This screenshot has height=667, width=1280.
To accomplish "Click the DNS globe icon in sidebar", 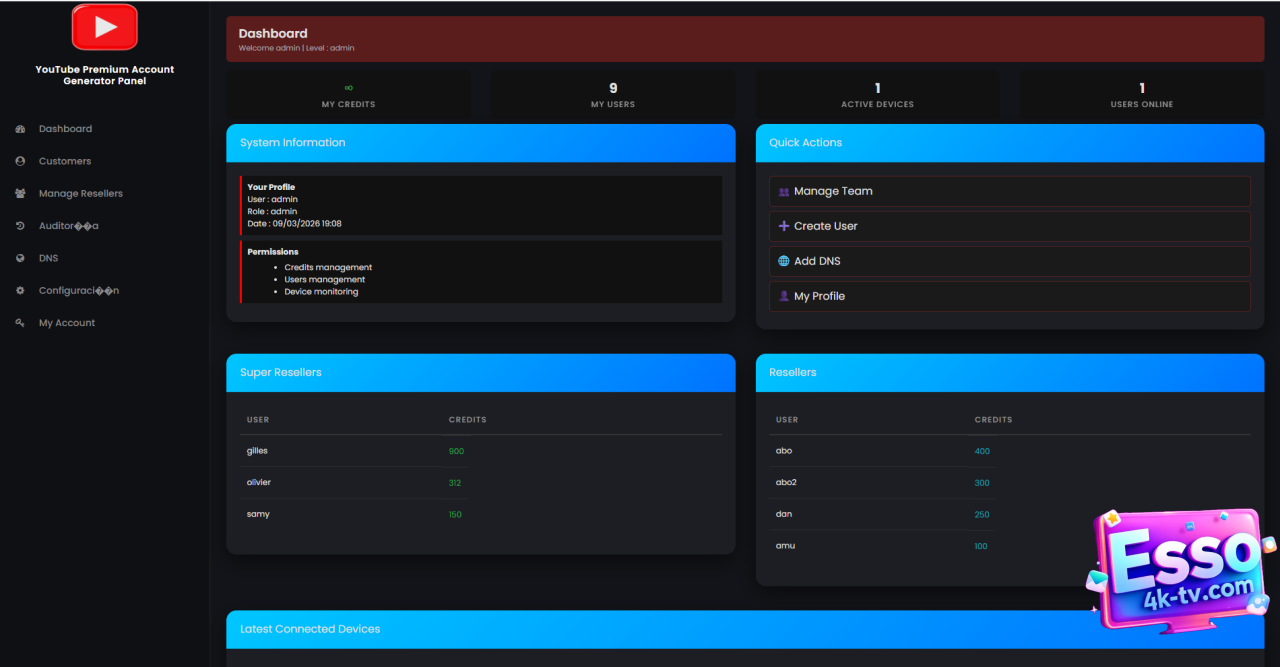I will point(20,258).
